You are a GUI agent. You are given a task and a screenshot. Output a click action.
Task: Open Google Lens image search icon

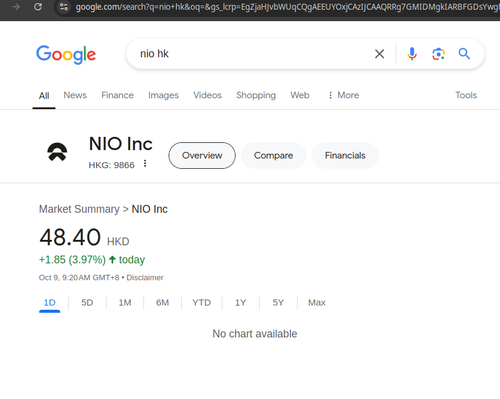click(x=438, y=54)
